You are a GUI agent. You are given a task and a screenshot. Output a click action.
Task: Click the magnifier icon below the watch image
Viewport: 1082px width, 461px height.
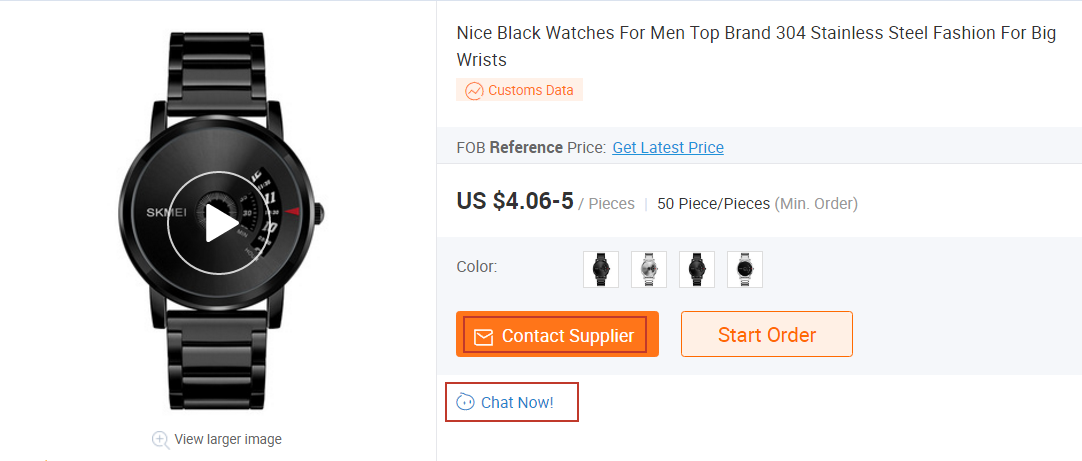tap(160, 439)
